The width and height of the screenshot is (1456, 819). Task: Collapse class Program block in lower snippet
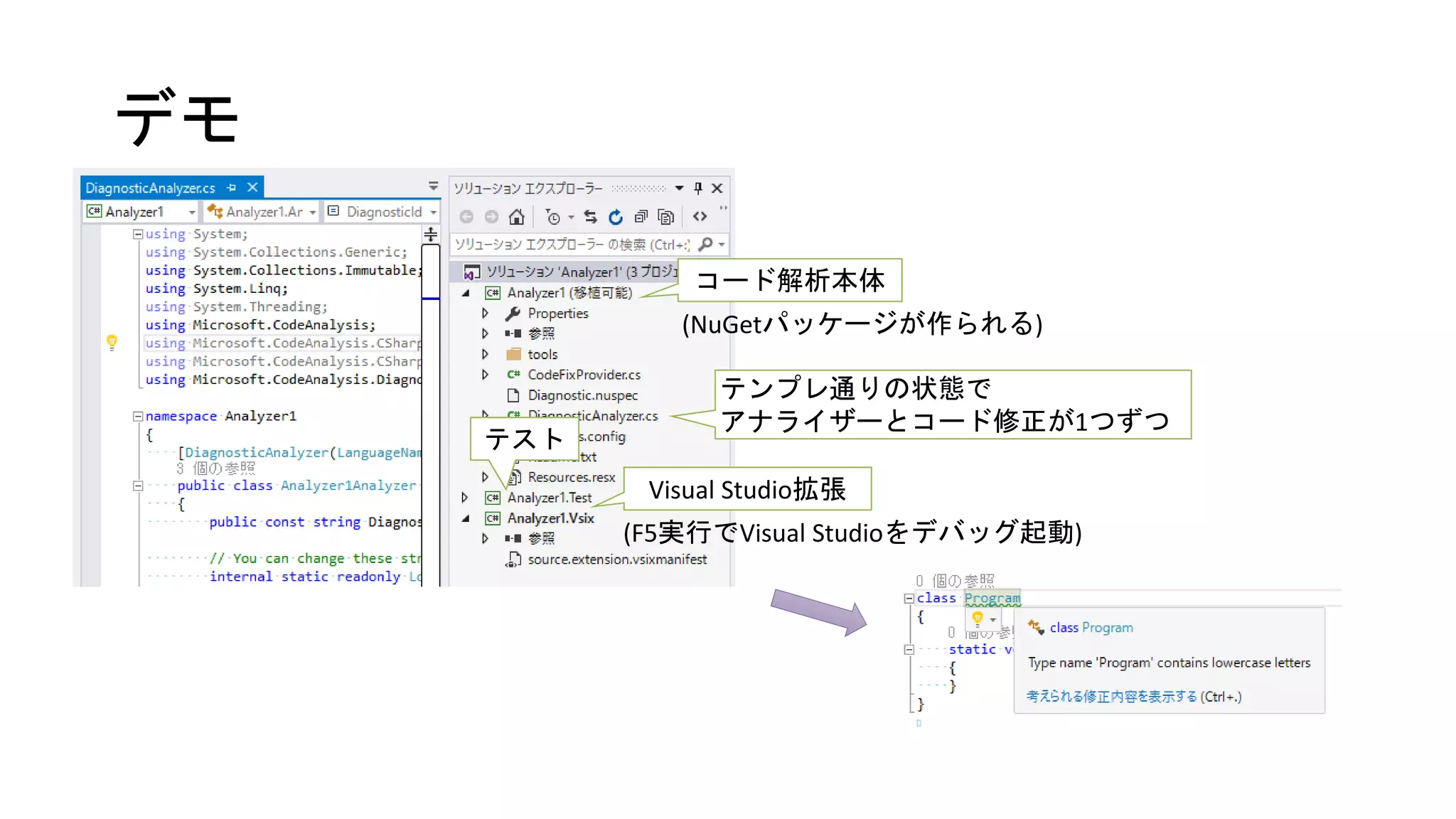(909, 599)
